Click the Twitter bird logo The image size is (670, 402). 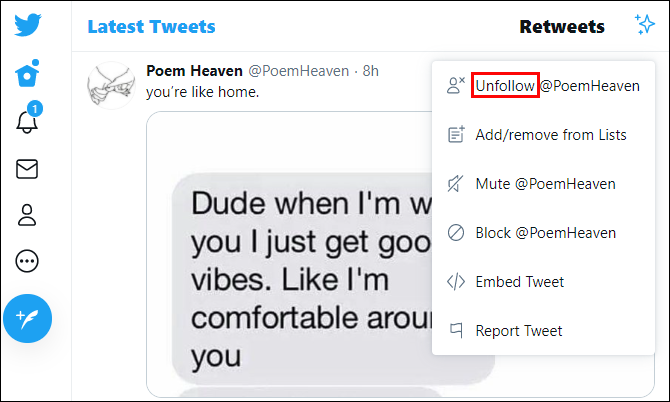click(x=27, y=25)
